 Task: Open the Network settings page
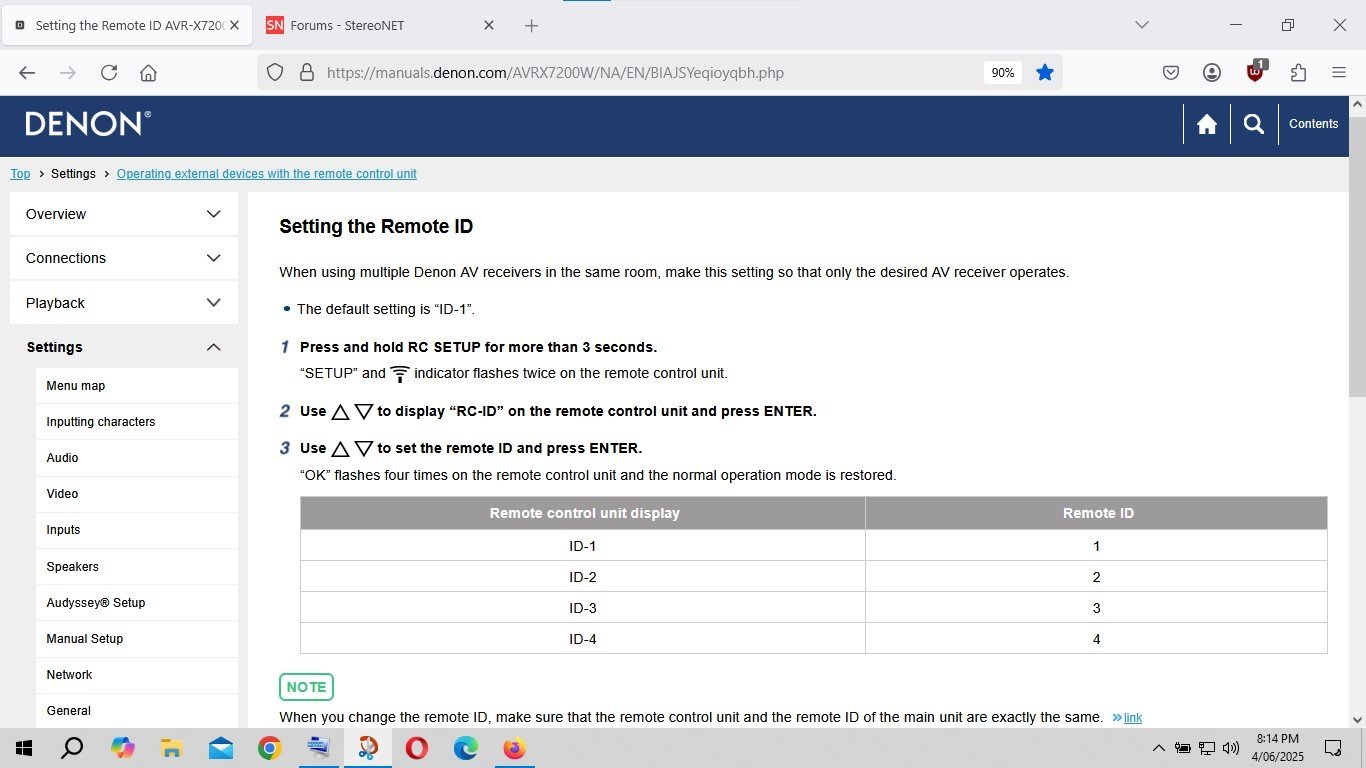137,675
